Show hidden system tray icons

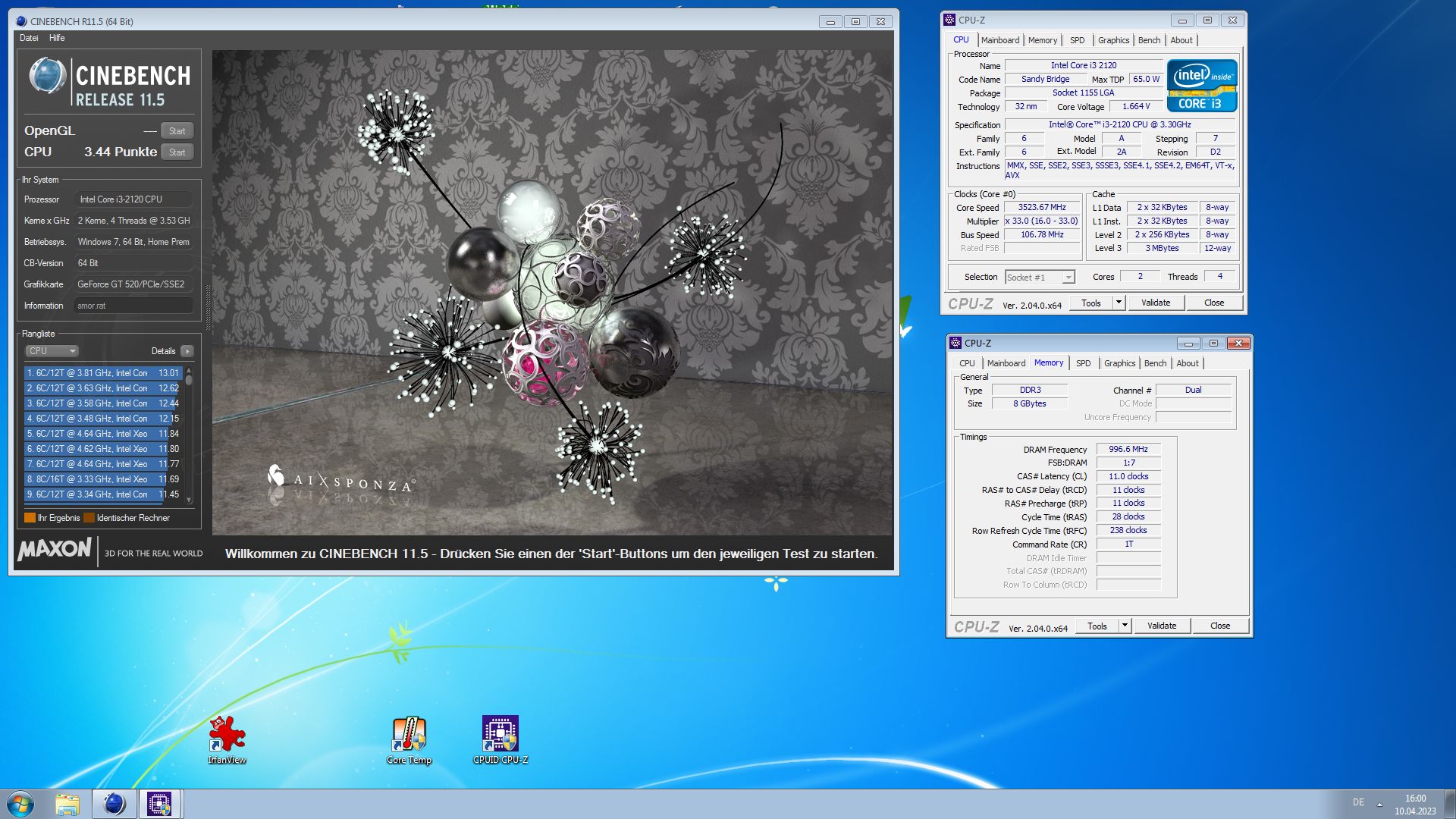[x=1379, y=804]
